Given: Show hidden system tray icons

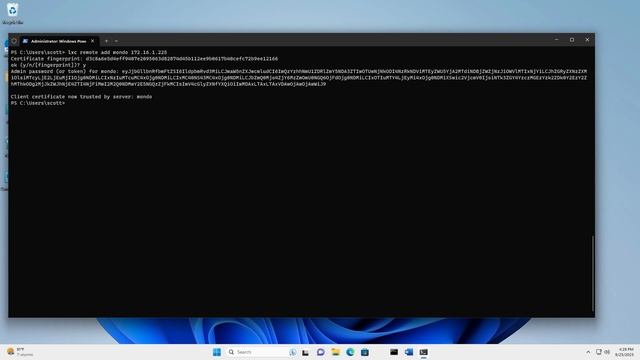Looking at the screenshot, I should [x=588, y=352].
